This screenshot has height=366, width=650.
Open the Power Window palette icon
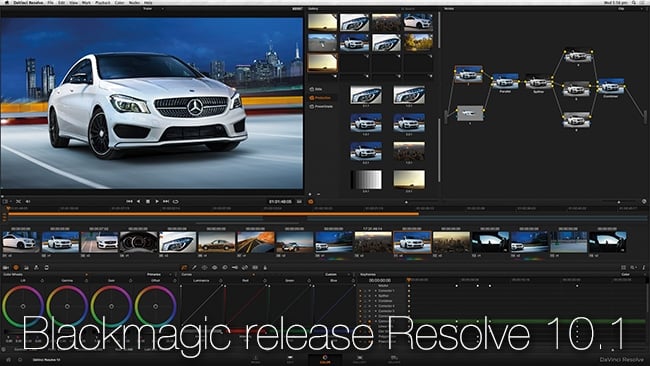tap(204, 268)
